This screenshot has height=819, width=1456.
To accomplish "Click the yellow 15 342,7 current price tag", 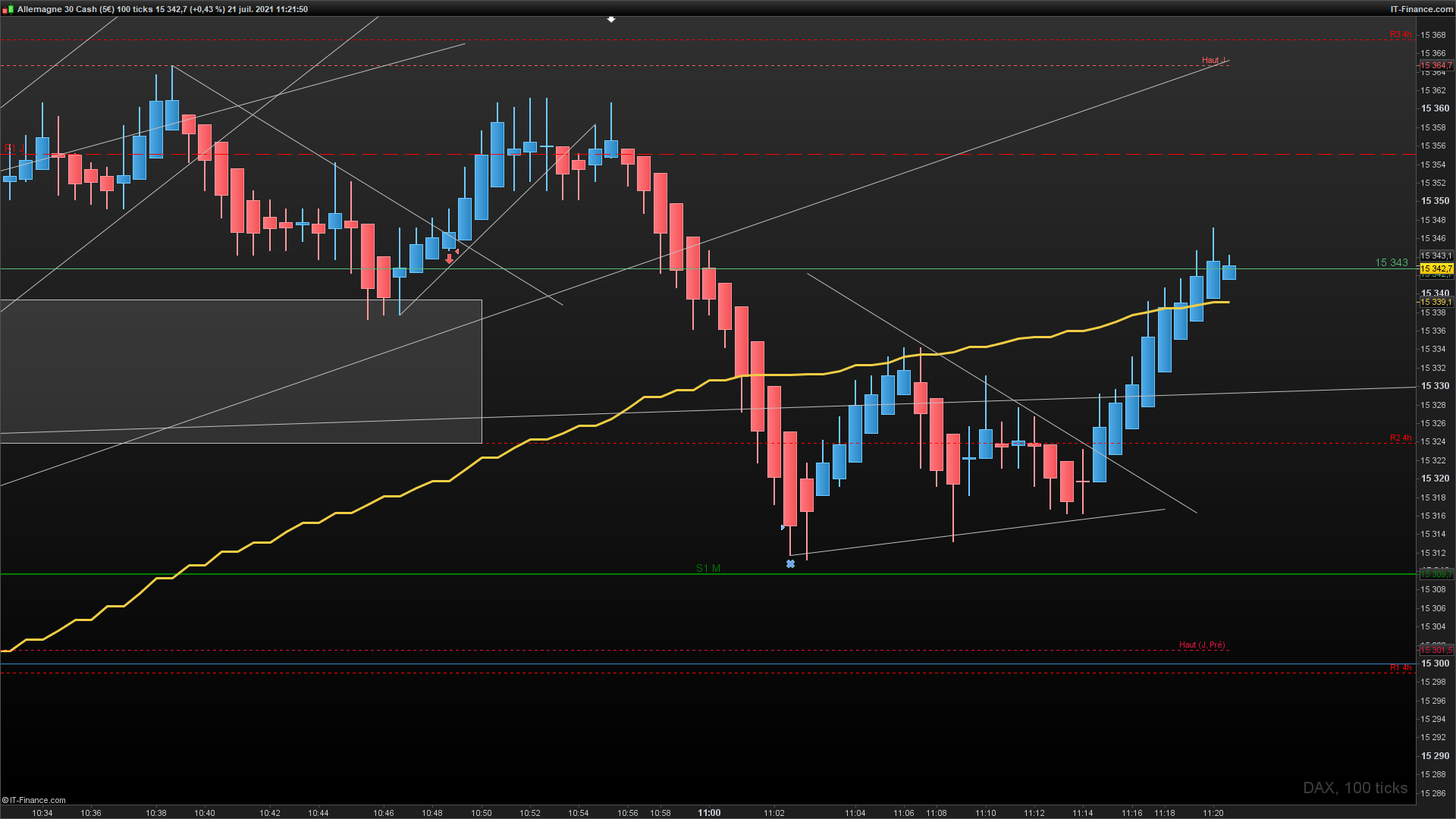I will [x=1436, y=269].
